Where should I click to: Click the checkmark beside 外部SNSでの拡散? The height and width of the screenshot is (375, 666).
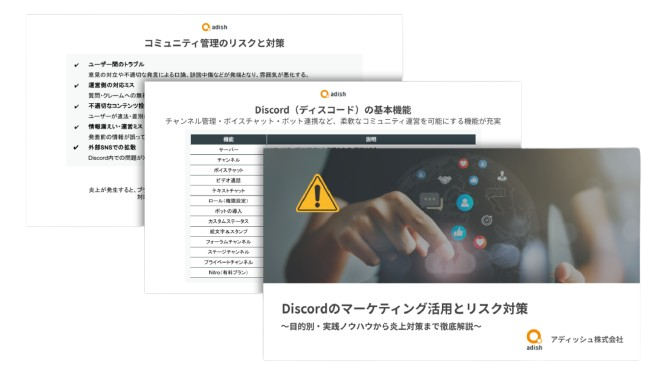(76, 148)
